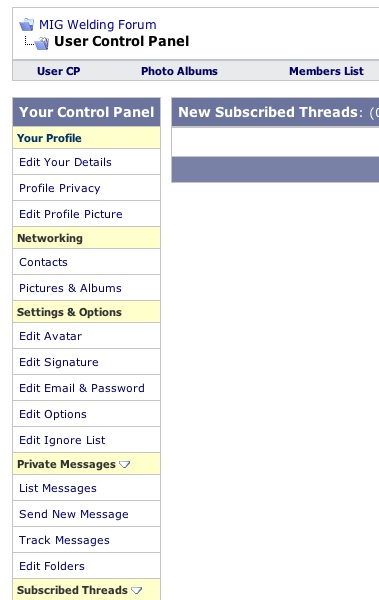Click the User Control Panel folder icon
The image size is (379, 600).
[42, 43]
